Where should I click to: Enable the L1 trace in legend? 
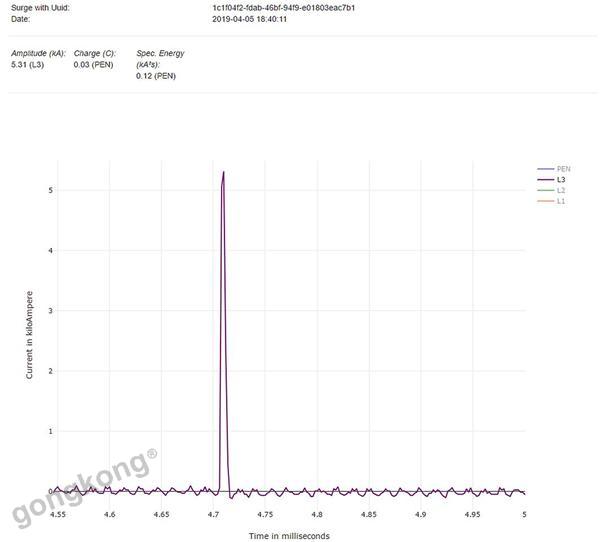561,201
